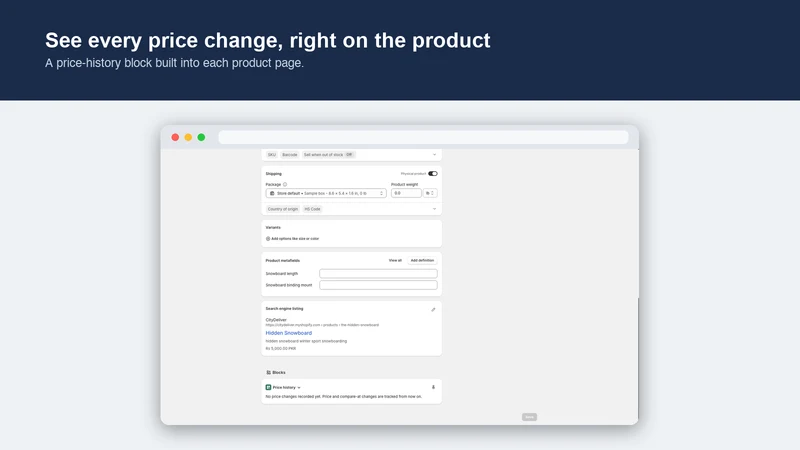Click the CityDeliver store name text
Screen dimensions: 800x450
pos(276,320)
